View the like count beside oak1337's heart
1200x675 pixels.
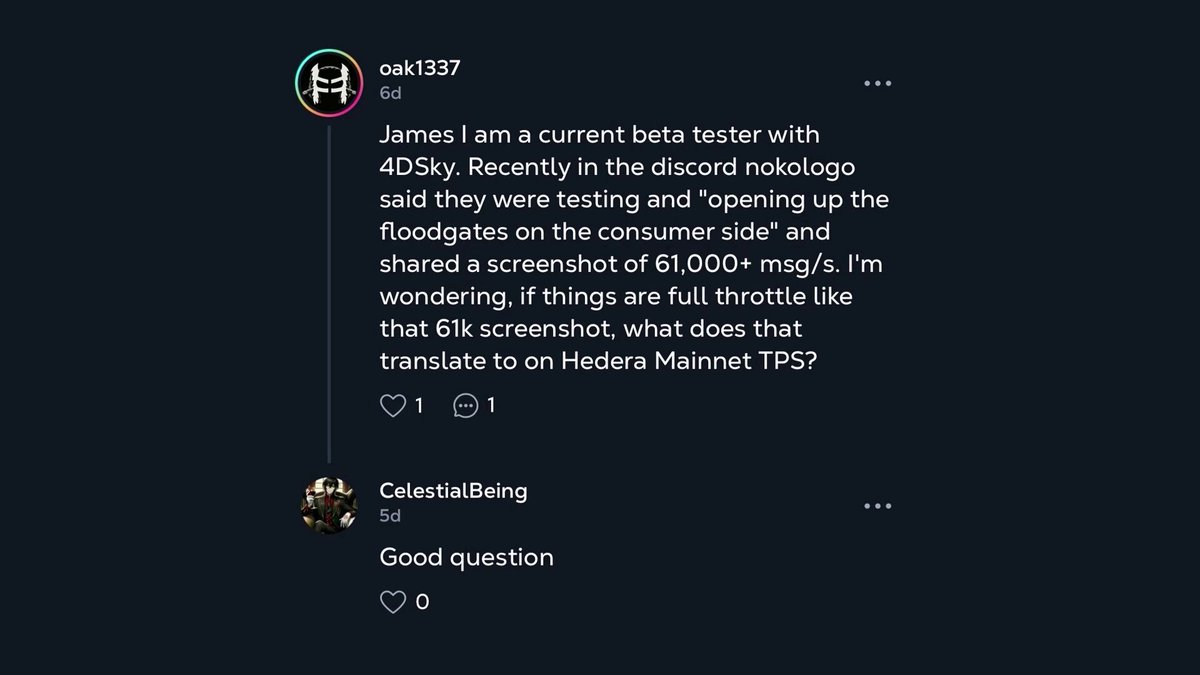419,405
